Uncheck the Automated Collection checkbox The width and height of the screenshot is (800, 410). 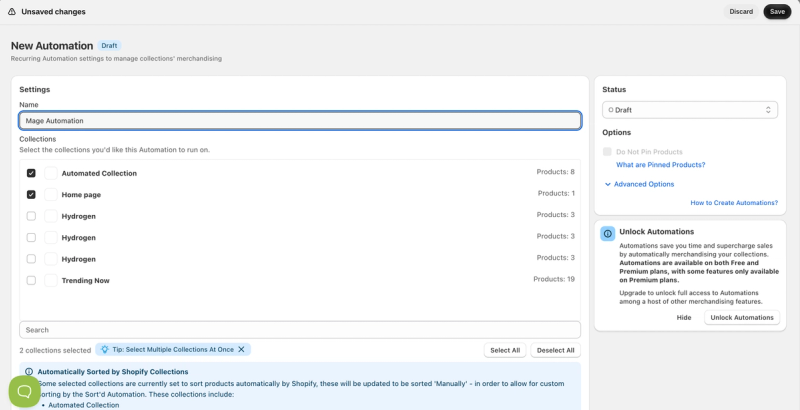pyautogui.click(x=31, y=173)
